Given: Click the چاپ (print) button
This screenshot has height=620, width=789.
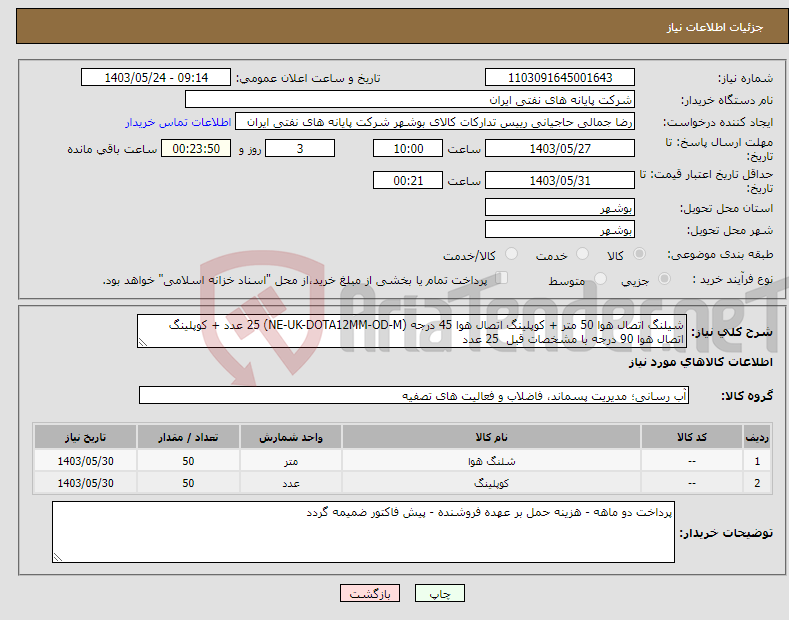Looking at the screenshot, I should pyautogui.click(x=439, y=594).
